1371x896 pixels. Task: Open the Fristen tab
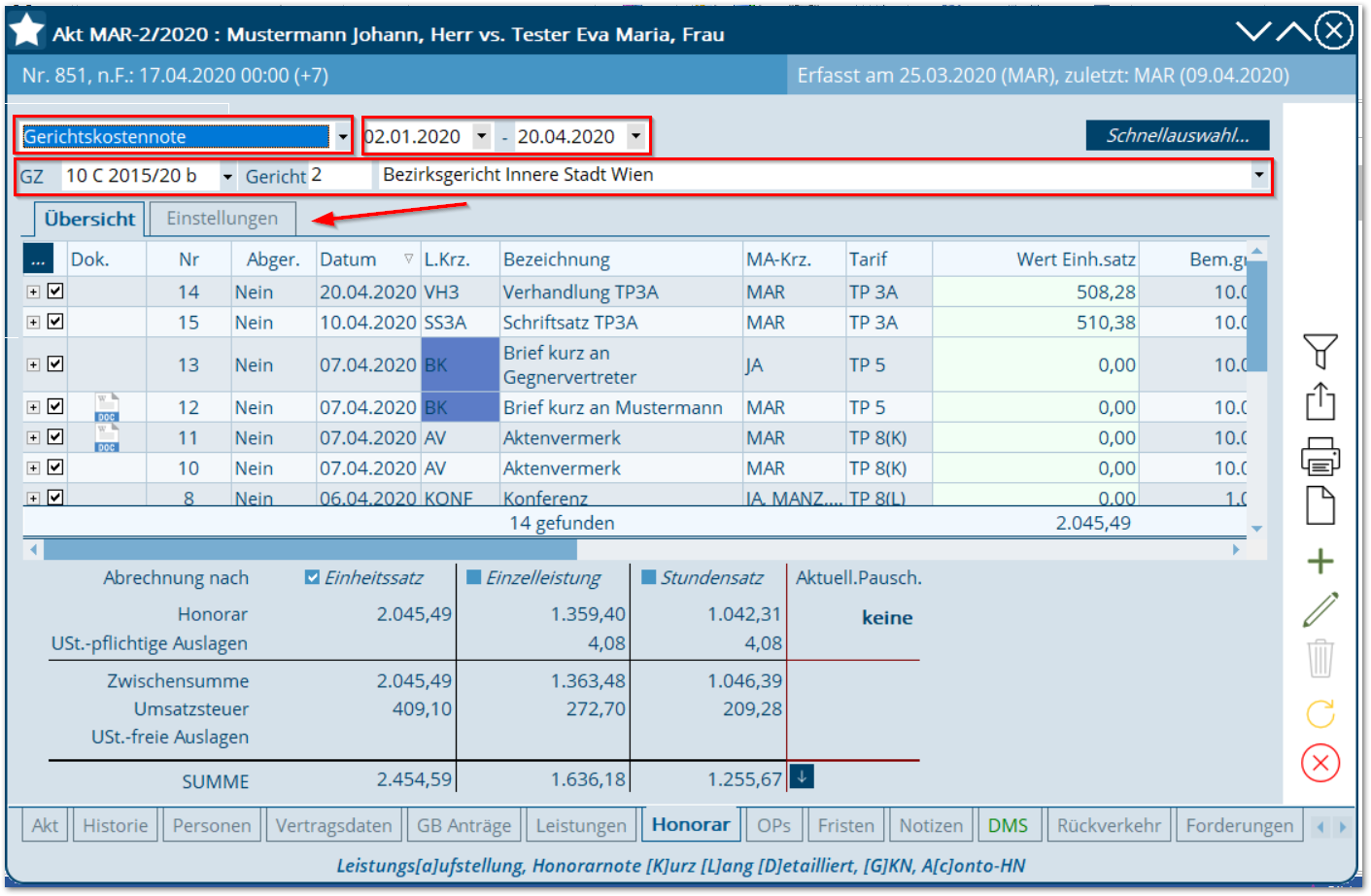pos(845,825)
